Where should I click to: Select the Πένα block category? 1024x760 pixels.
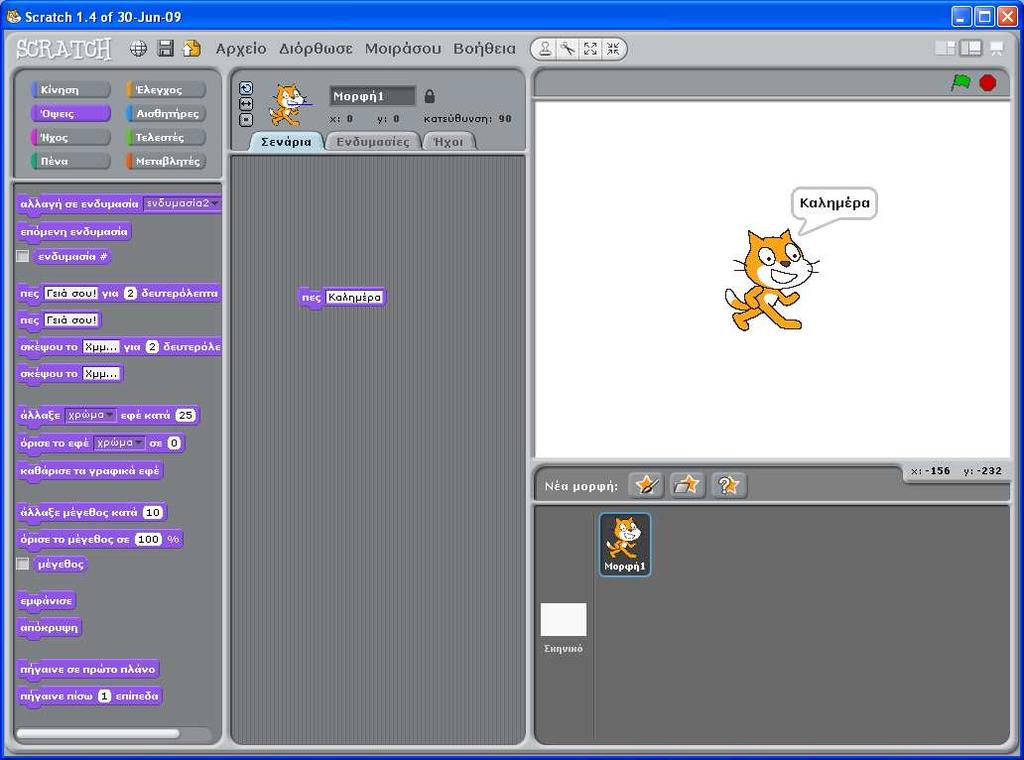click(x=71, y=161)
